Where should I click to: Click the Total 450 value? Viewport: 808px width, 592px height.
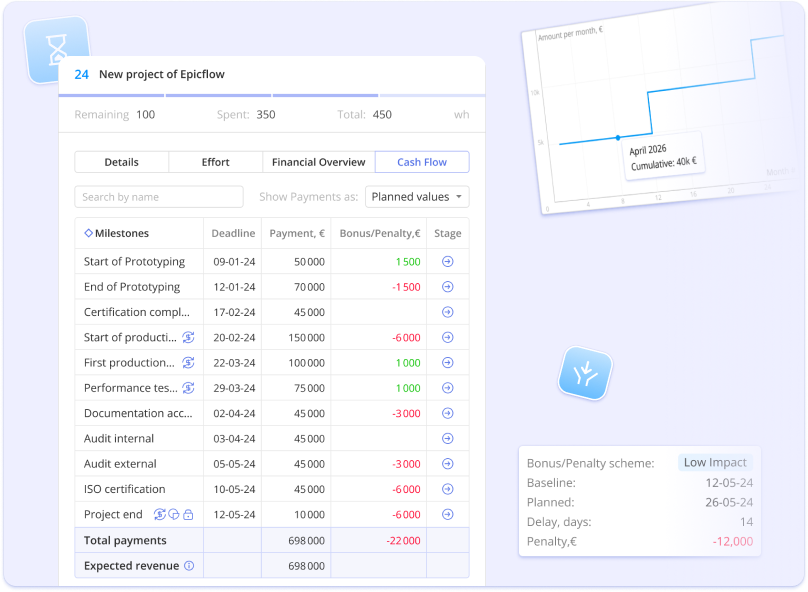click(382, 114)
